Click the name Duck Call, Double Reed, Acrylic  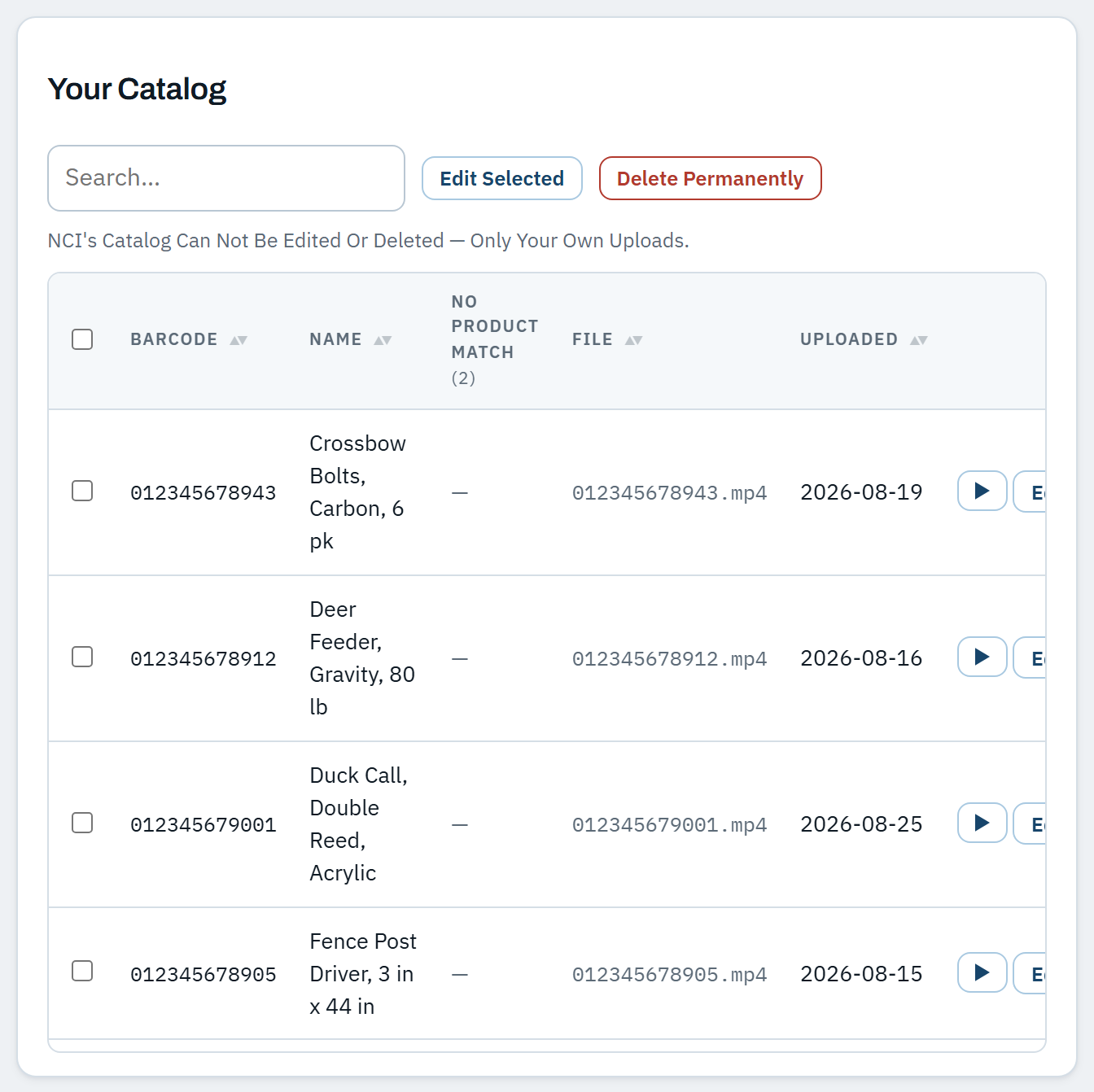click(358, 824)
